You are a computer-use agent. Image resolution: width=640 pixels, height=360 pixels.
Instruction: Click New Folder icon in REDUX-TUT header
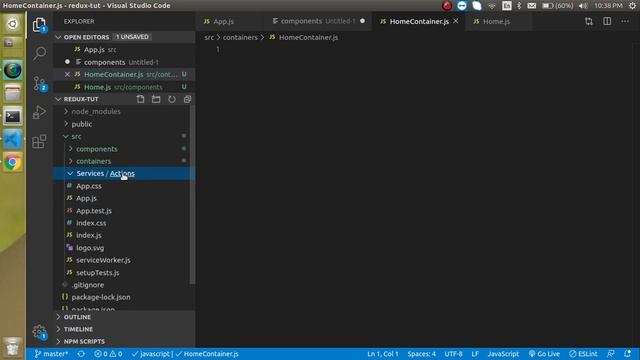pos(156,99)
